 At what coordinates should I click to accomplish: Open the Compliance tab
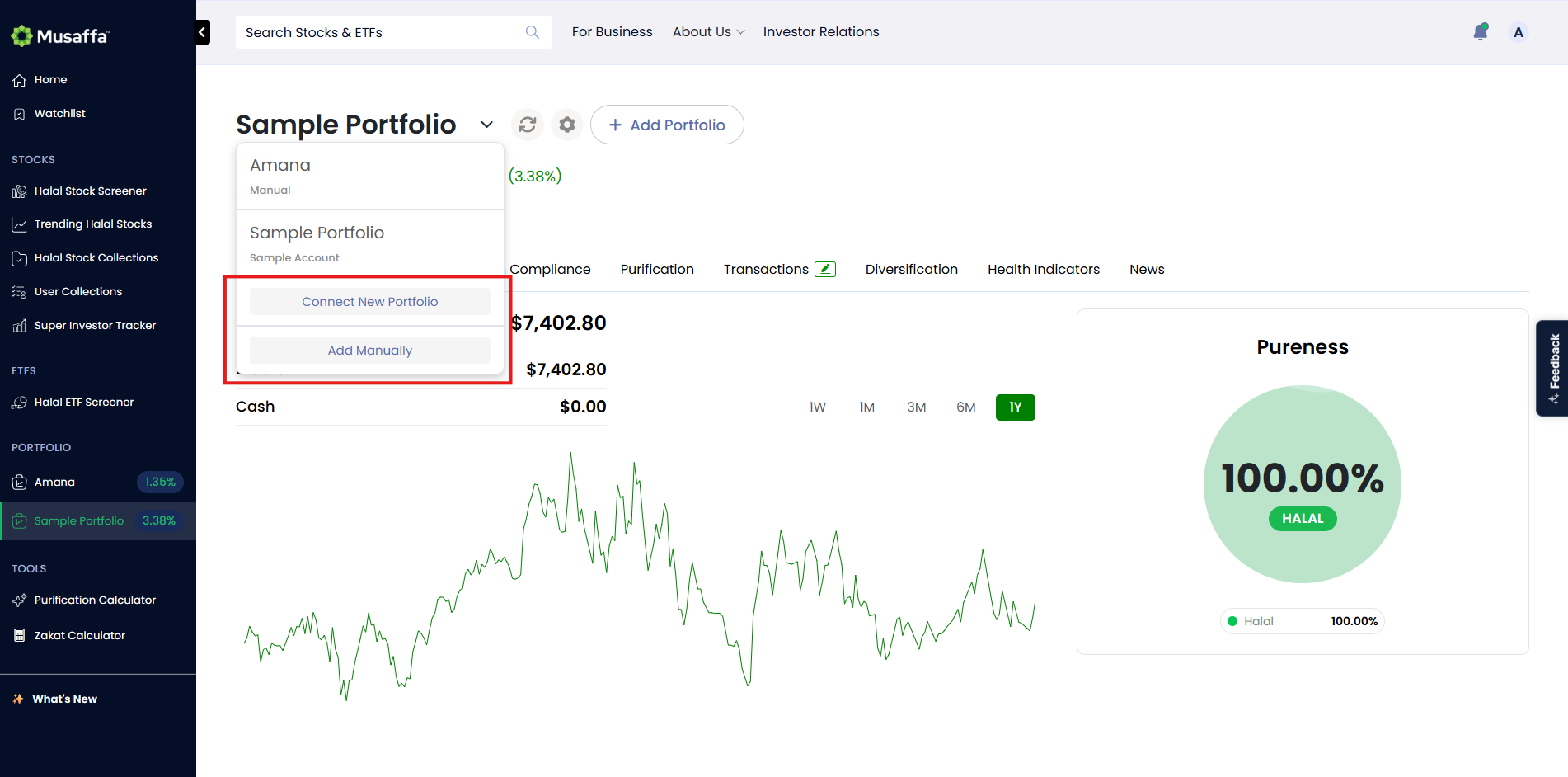click(x=550, y=270)
